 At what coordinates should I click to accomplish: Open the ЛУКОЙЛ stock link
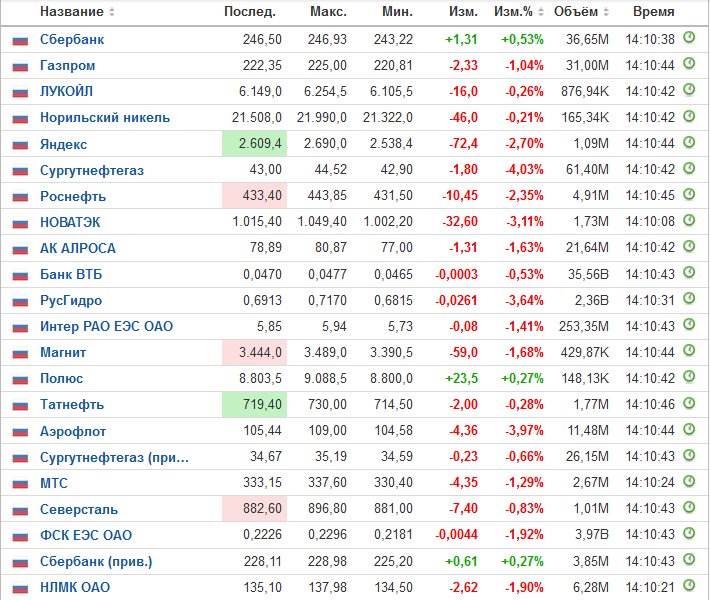(x=67, y=91)
